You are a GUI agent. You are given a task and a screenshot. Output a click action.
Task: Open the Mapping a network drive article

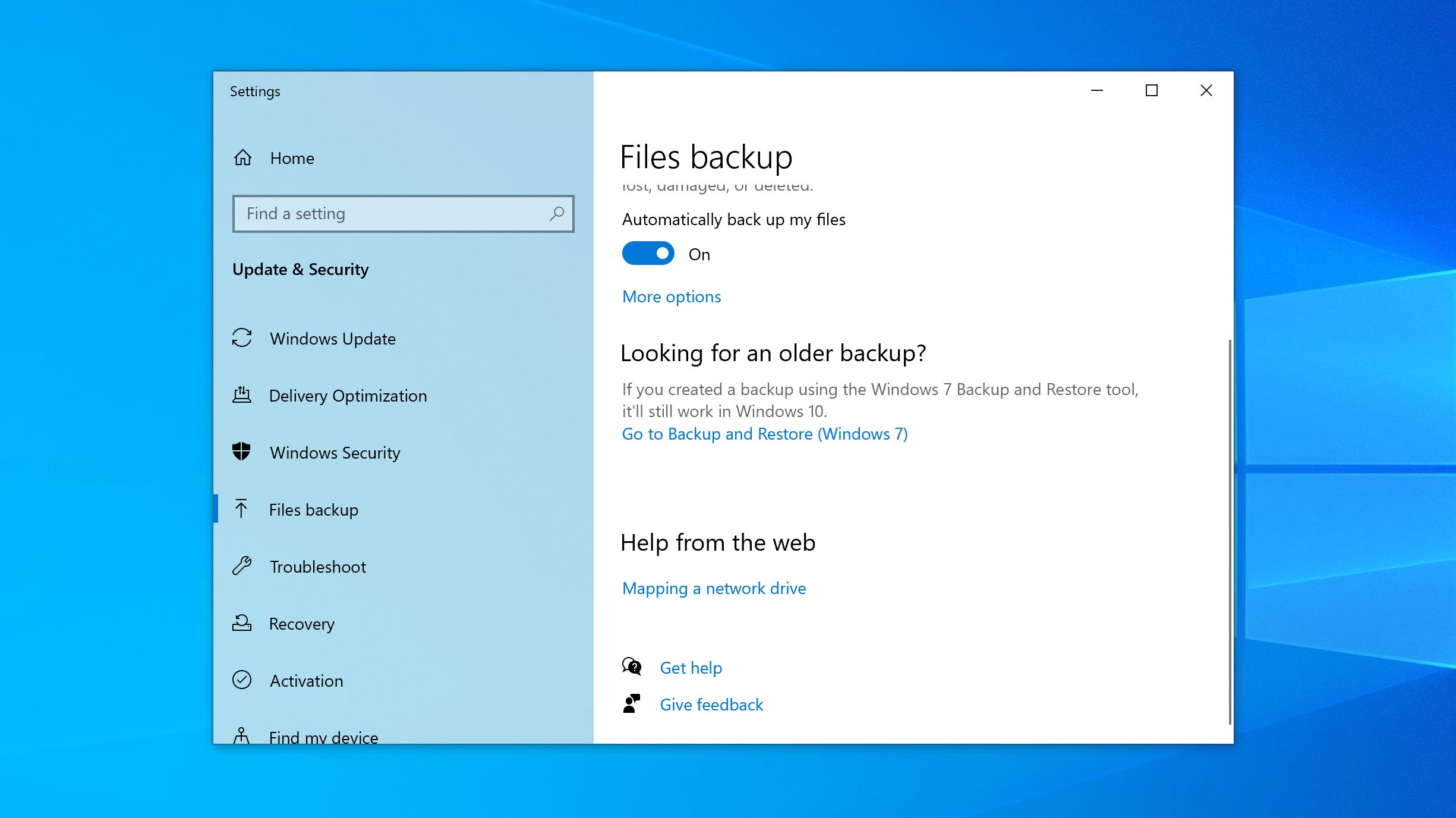click(714, 588)
